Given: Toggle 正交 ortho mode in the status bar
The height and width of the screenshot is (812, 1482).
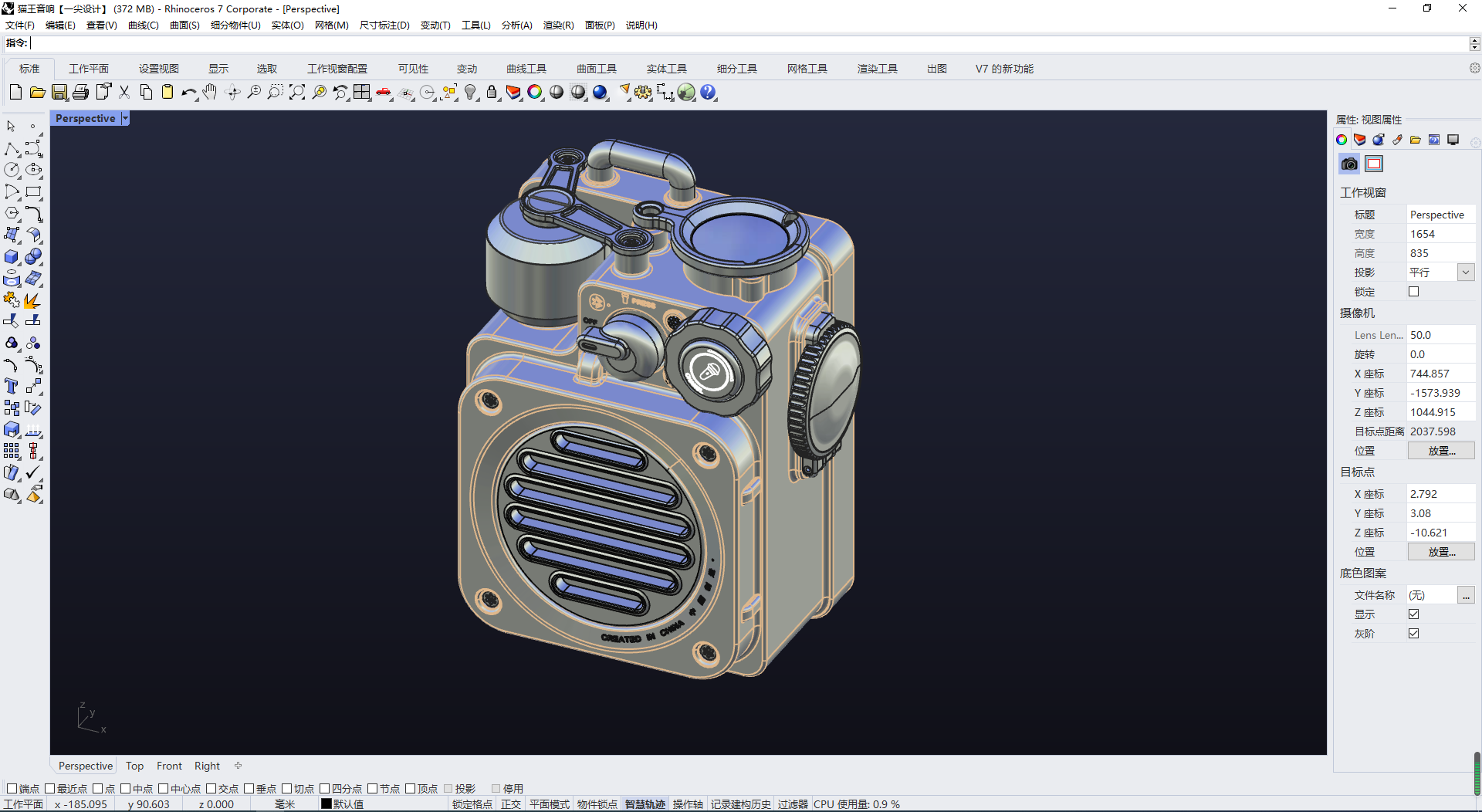Looking at the screenshot, I should tap(511, 804).
